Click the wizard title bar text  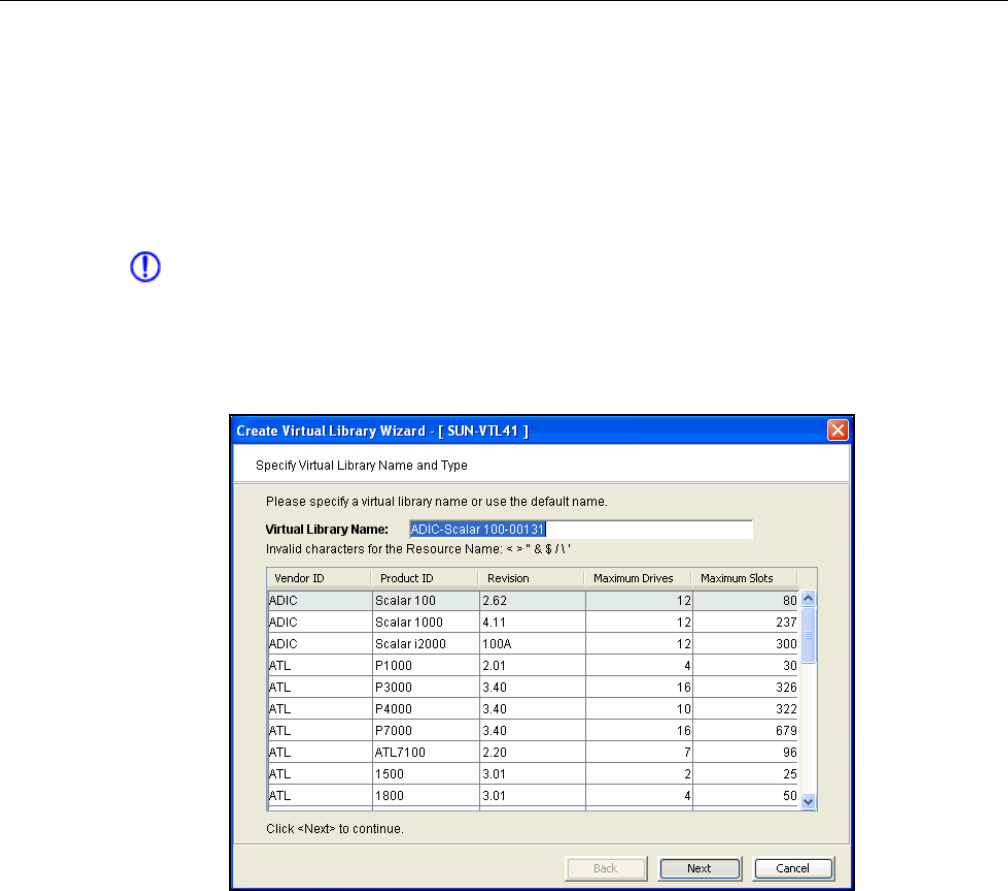coord(382,431)
